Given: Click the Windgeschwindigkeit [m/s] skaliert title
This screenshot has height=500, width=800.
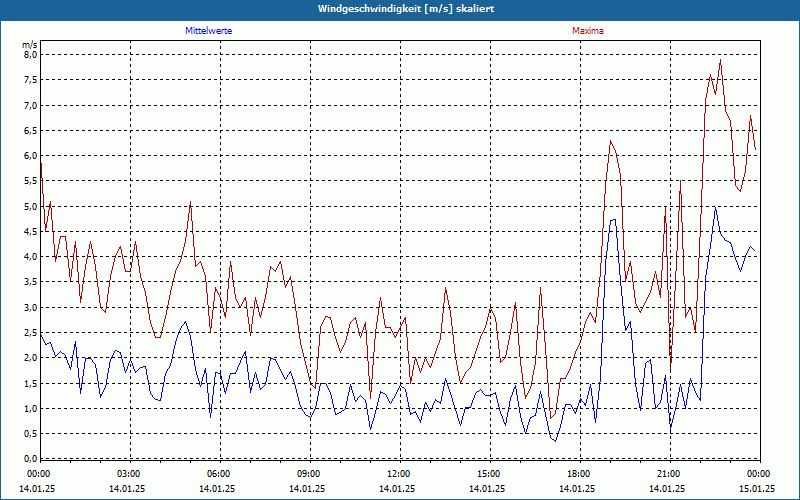Looking at the screenshot, I should [x=406, y=9].
